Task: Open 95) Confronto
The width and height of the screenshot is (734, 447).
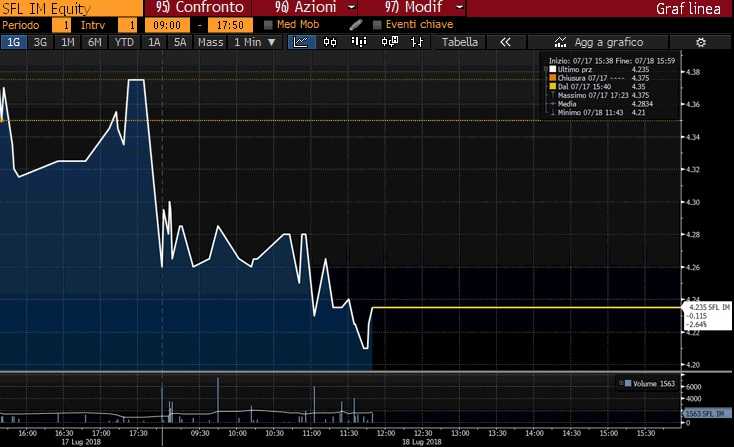Action: click(x=200, y=7)
